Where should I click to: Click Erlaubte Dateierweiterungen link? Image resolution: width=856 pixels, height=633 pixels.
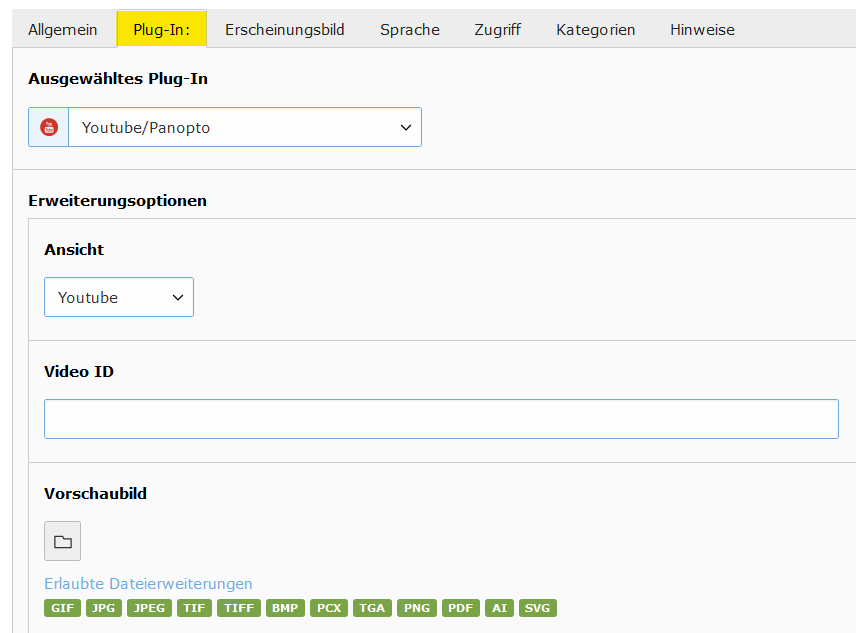pos(148,583)
